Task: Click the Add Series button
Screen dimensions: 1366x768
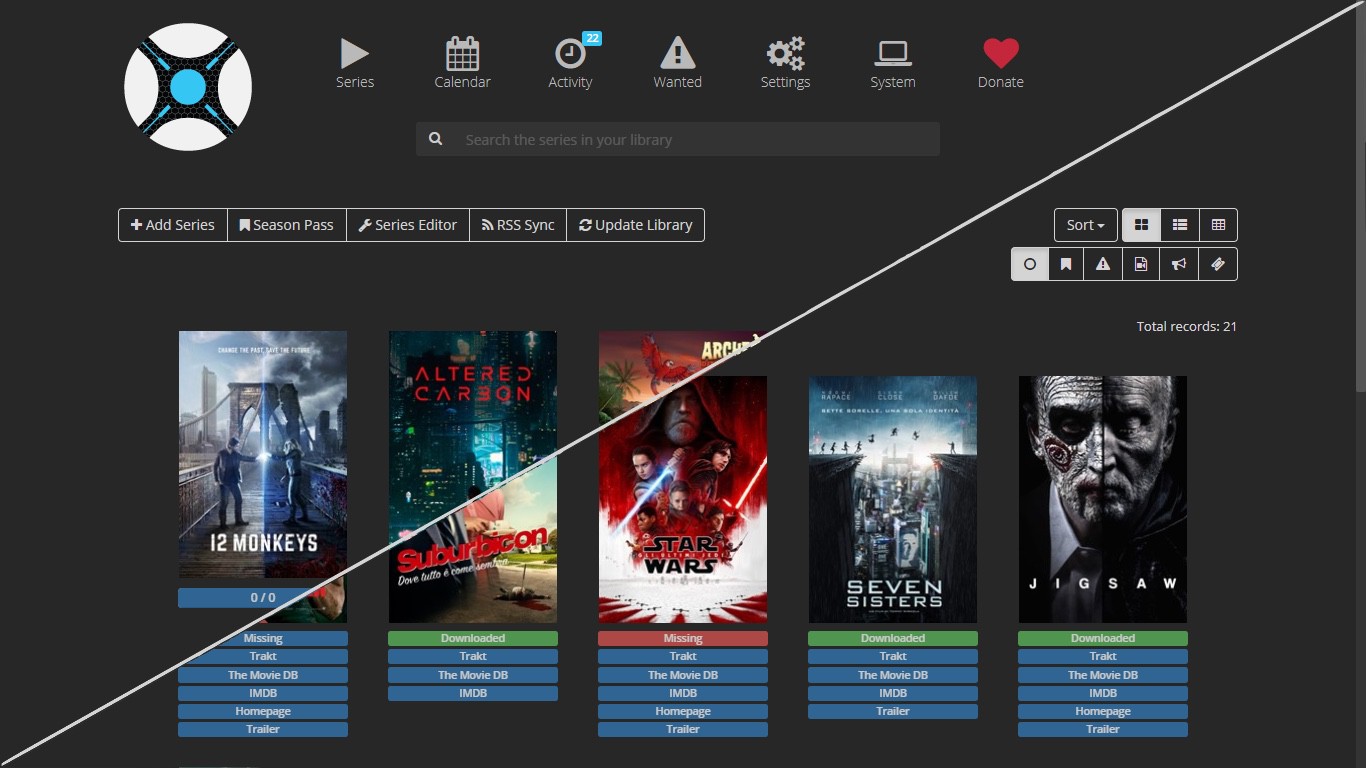Action: point(171,224)
